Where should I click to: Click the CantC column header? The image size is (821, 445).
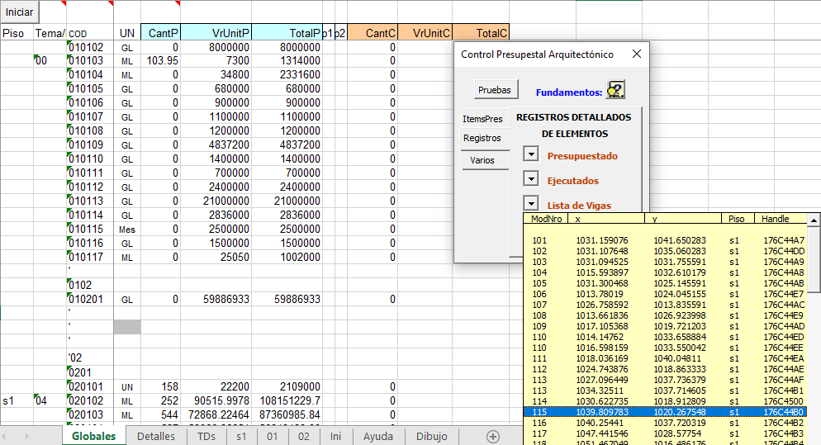tap(373, 33)
